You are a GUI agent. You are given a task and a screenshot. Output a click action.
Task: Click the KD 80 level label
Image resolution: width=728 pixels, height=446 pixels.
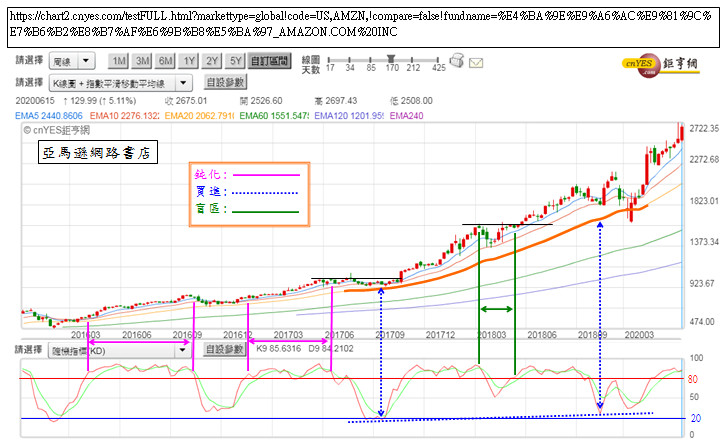(x=692, y=379)
